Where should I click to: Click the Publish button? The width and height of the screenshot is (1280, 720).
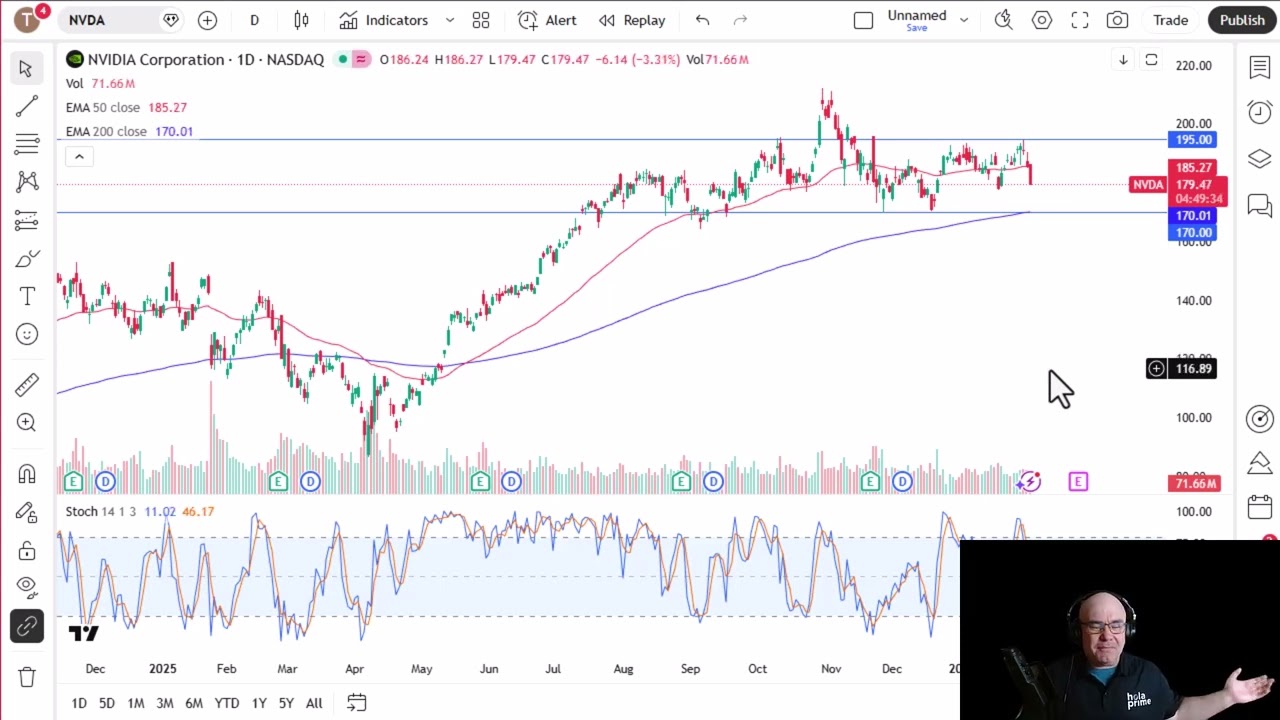click(1242, 20)
